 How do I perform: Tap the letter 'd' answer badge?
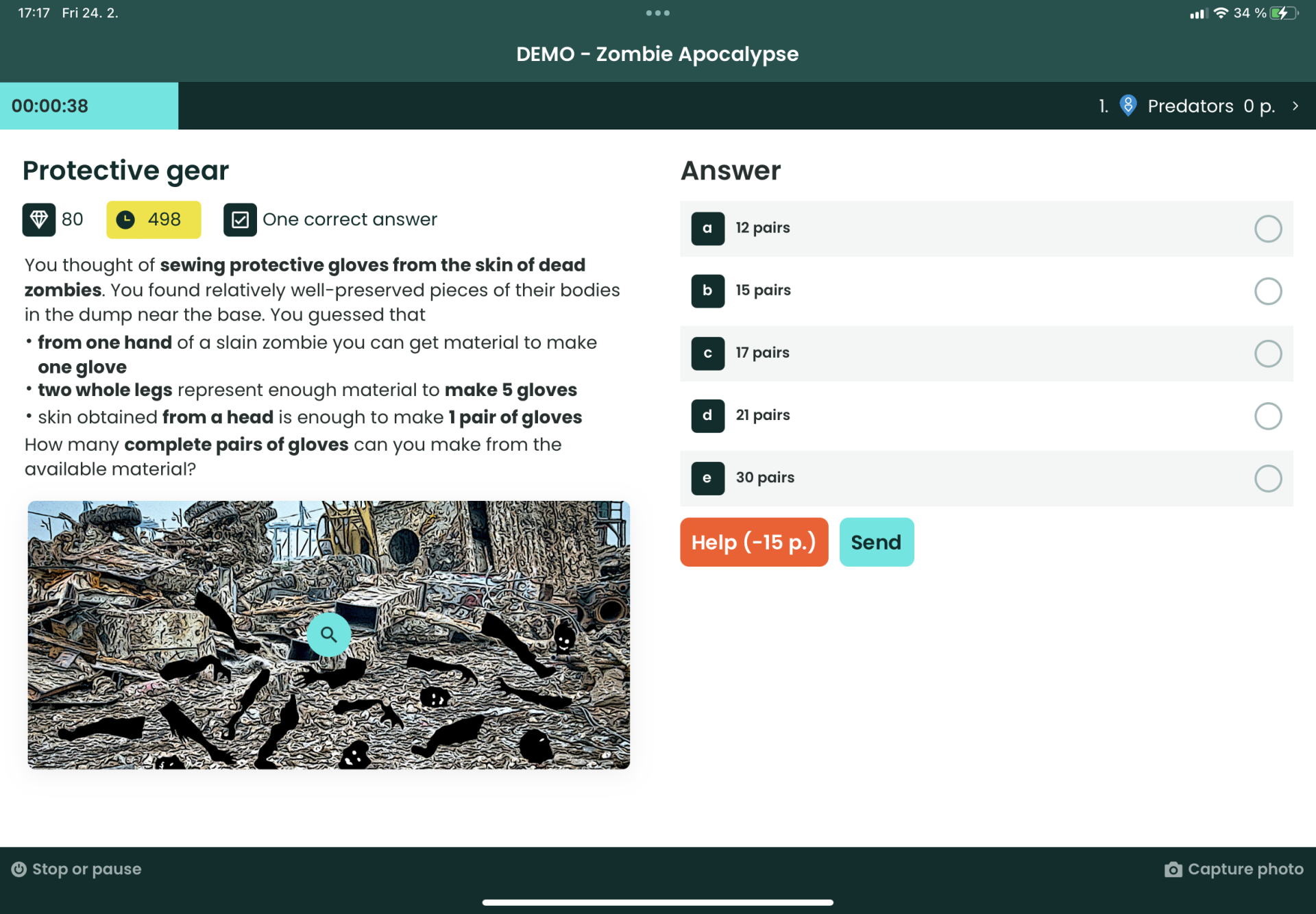(707, 415)
